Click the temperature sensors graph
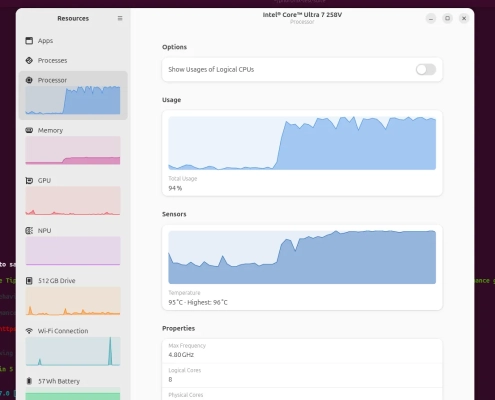 point(302,257)
